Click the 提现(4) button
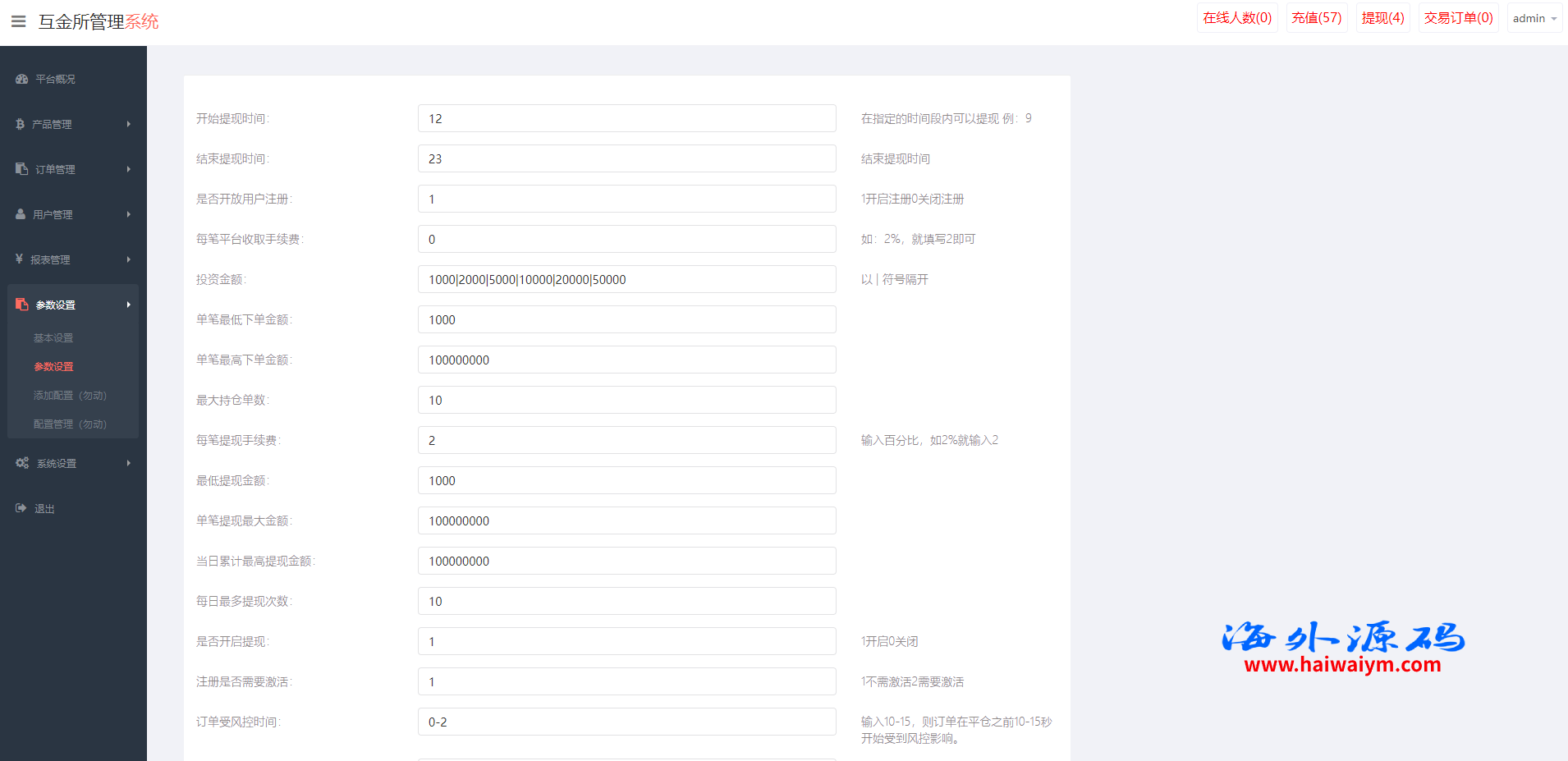This screenshot has width=1568, height=761. click(x=1382, y=18)
